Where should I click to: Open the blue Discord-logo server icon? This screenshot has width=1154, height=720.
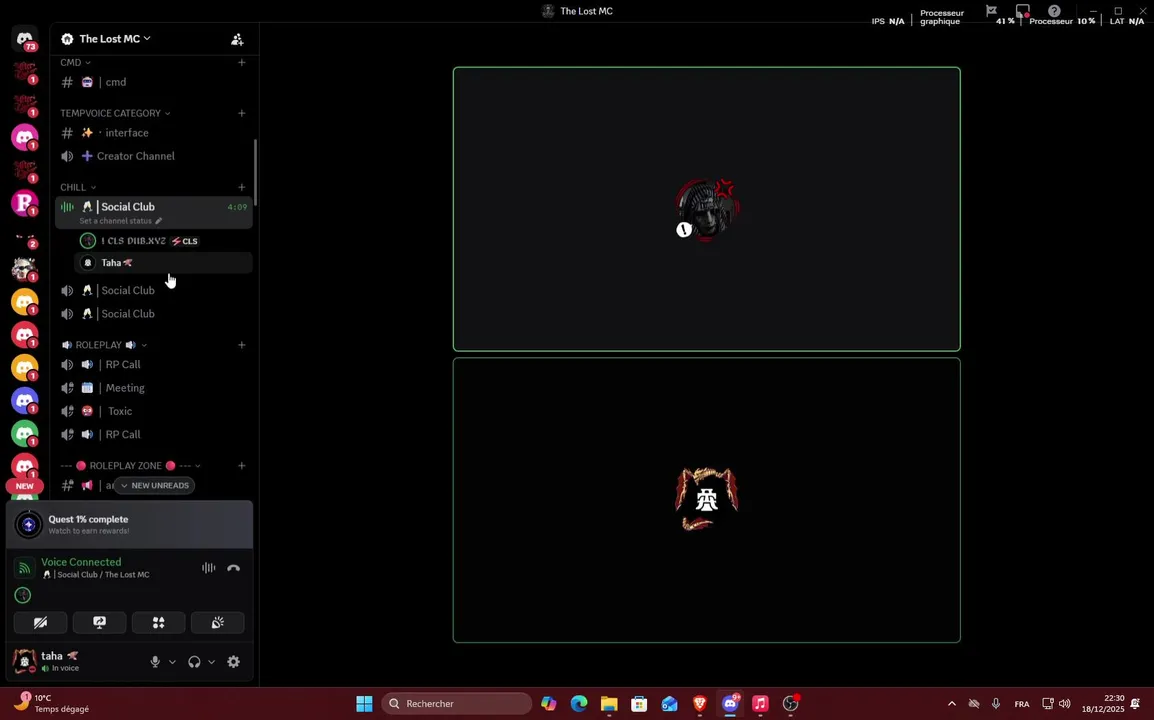pyautogui.click(x=24, y=400)
